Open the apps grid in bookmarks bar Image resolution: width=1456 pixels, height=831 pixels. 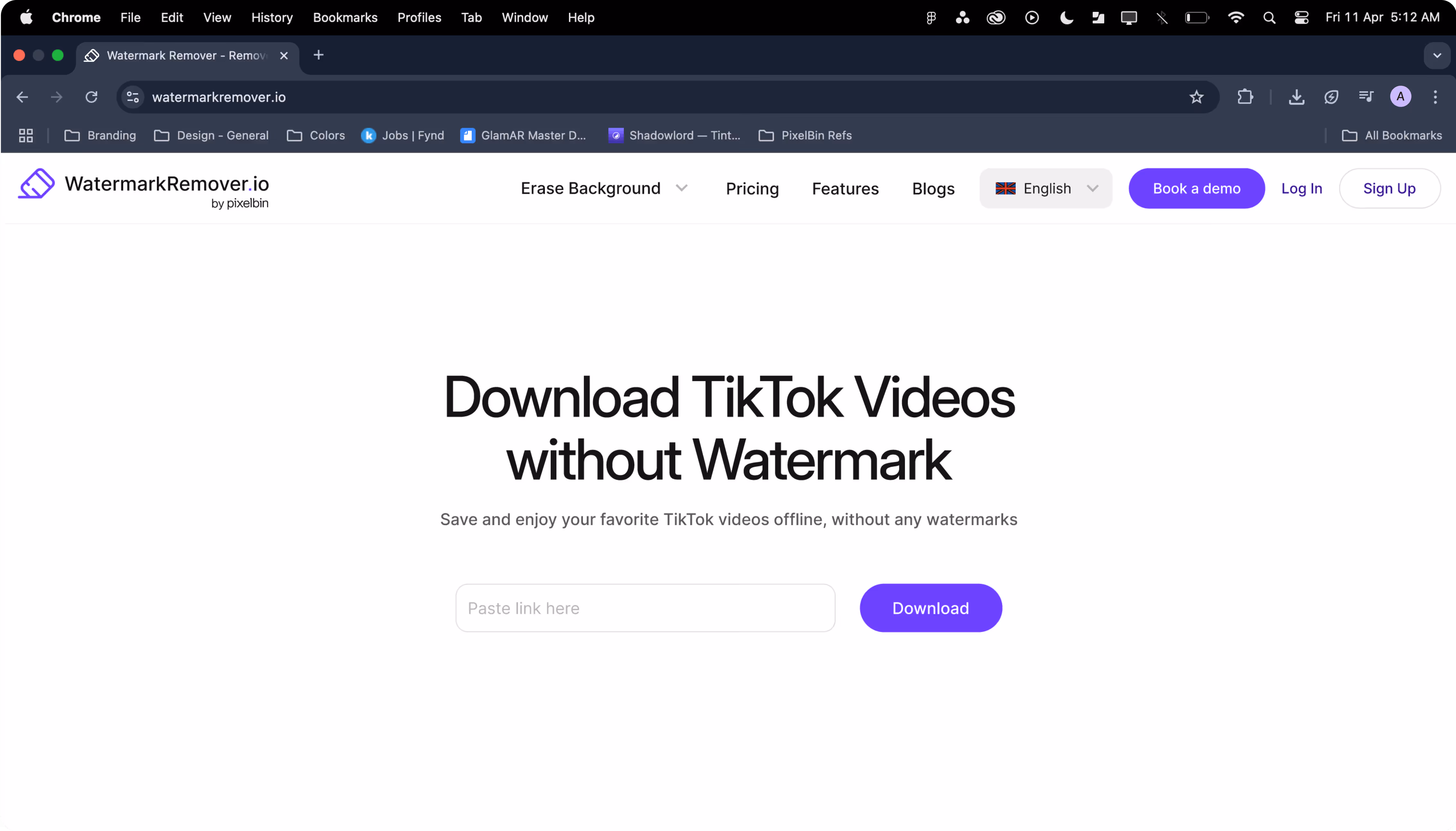[26, 135]
